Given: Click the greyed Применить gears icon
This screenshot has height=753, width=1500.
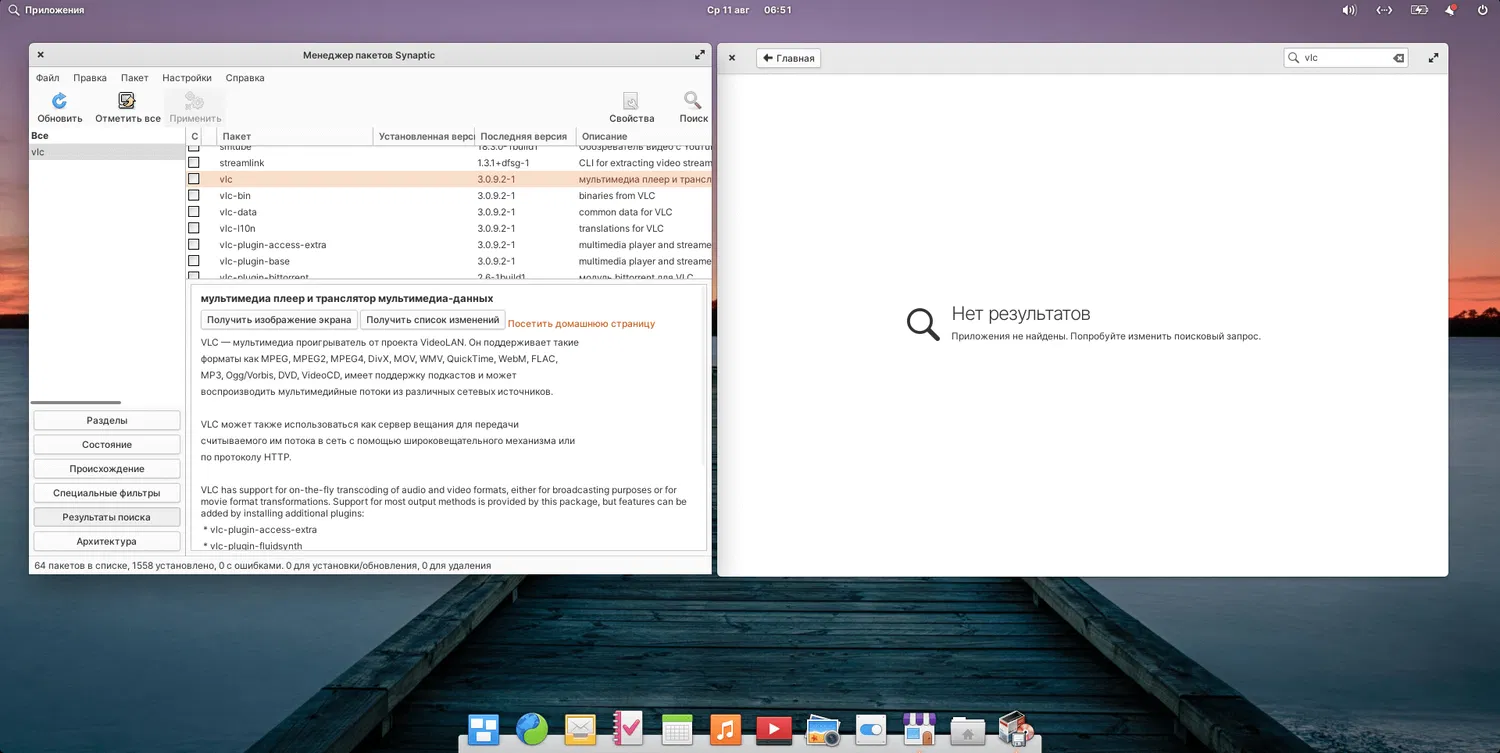Looking at the screenshot, I should (x=195, y=100).
